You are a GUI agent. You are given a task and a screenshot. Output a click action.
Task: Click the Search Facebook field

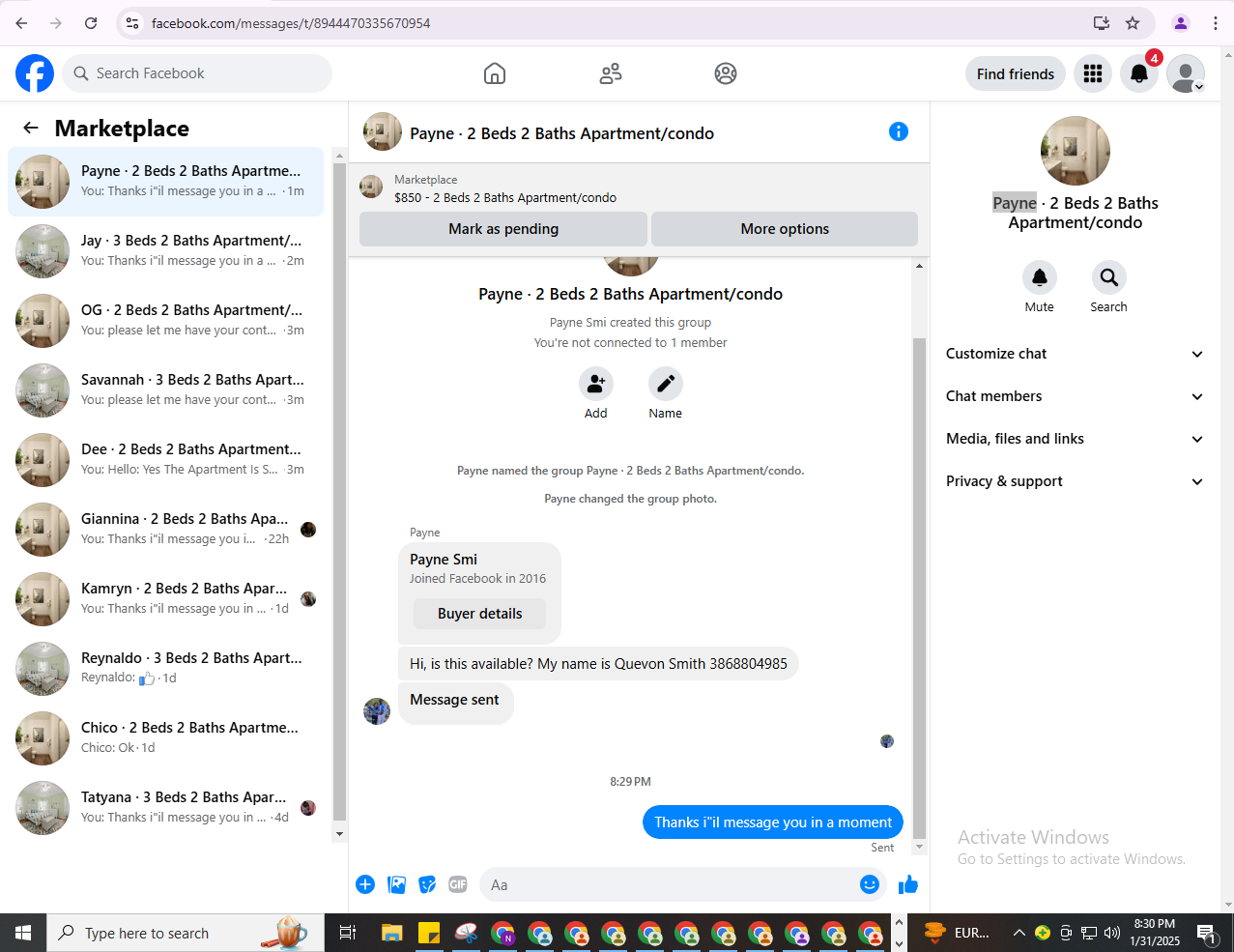pyautogui.click(x=197, y=73)
